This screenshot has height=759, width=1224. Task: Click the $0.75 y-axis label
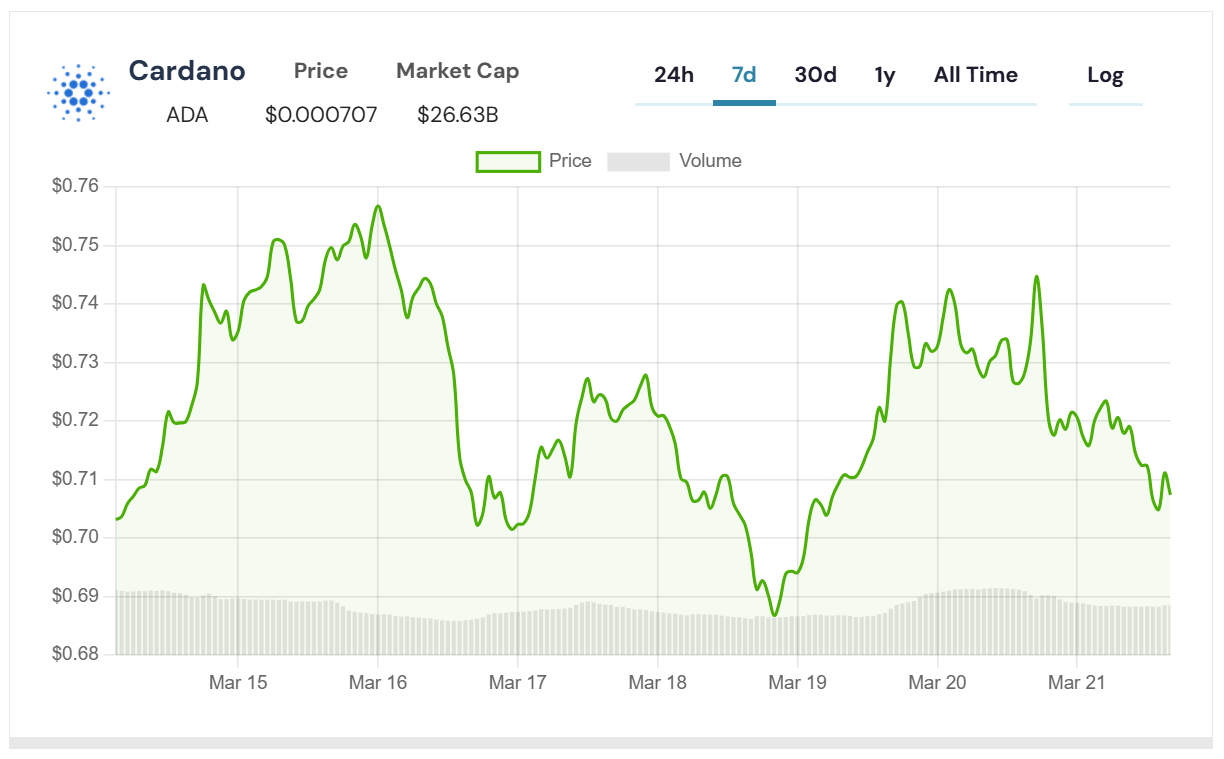pyautogui.click(x=76, y=245)
